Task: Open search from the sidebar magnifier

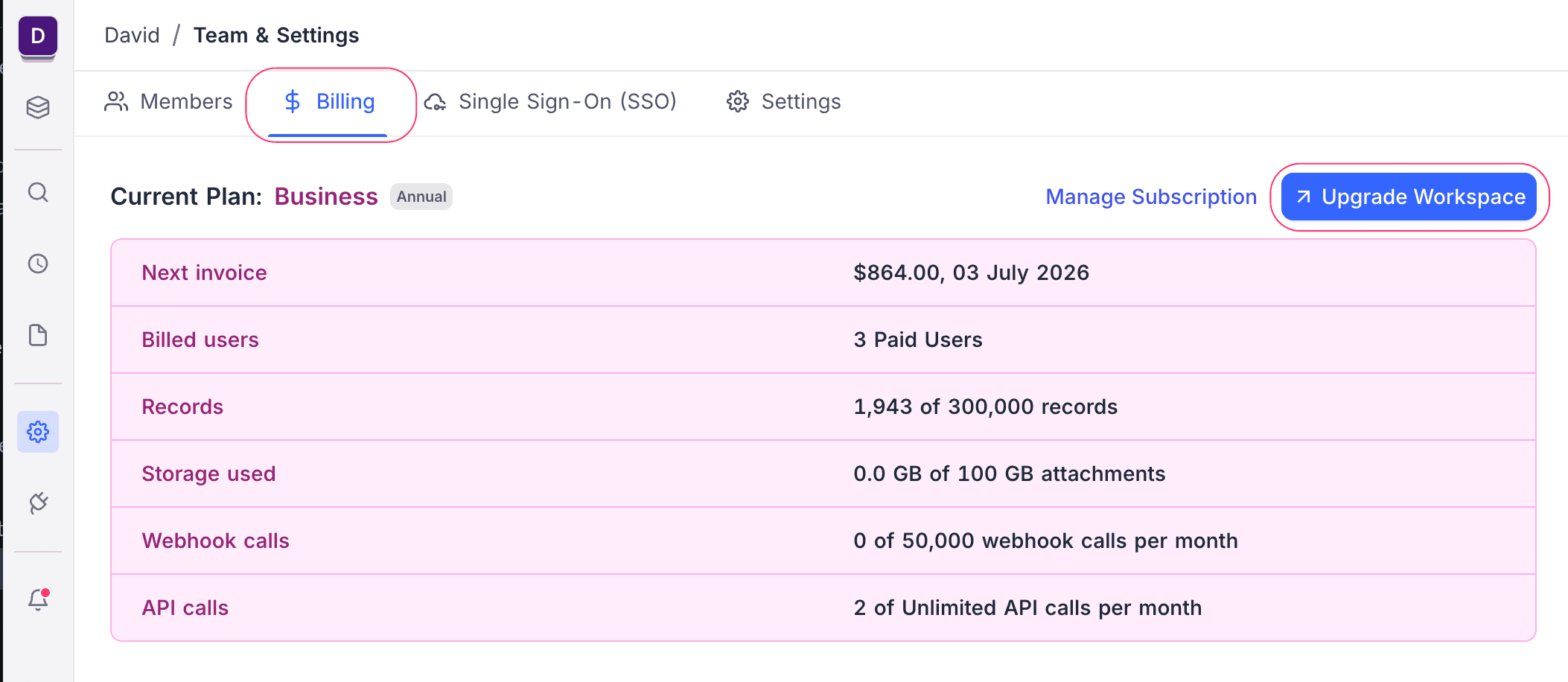Action: point(38,193)
